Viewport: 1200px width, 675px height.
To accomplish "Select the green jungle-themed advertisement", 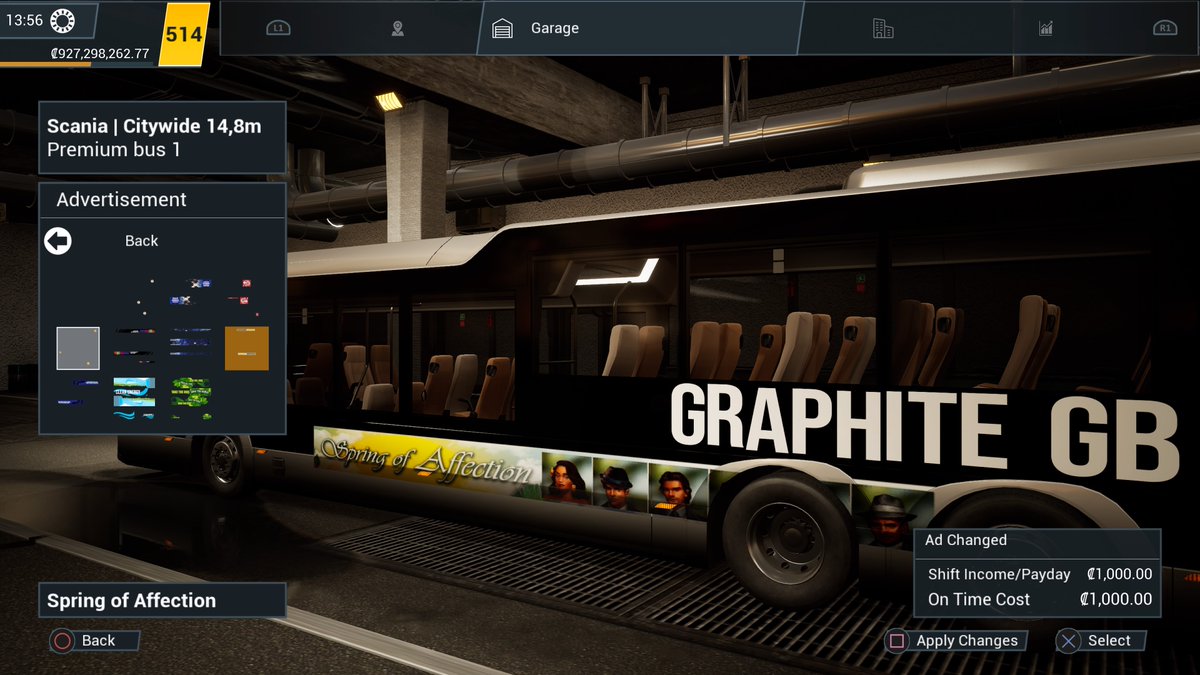I will coord(190,396).
